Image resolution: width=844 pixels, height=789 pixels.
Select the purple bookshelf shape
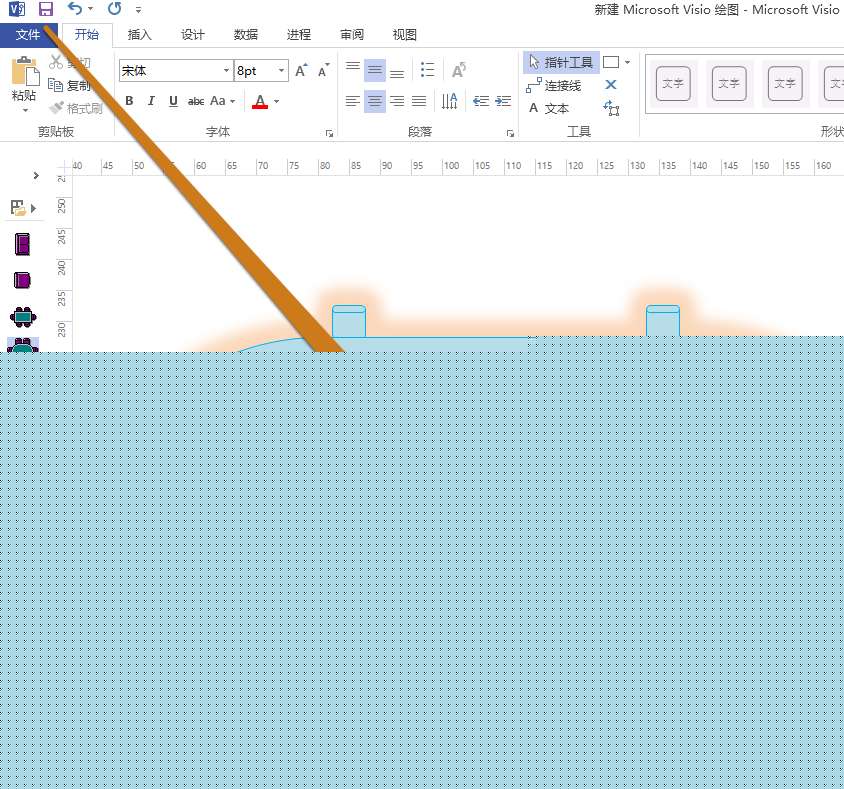[23, 244]
